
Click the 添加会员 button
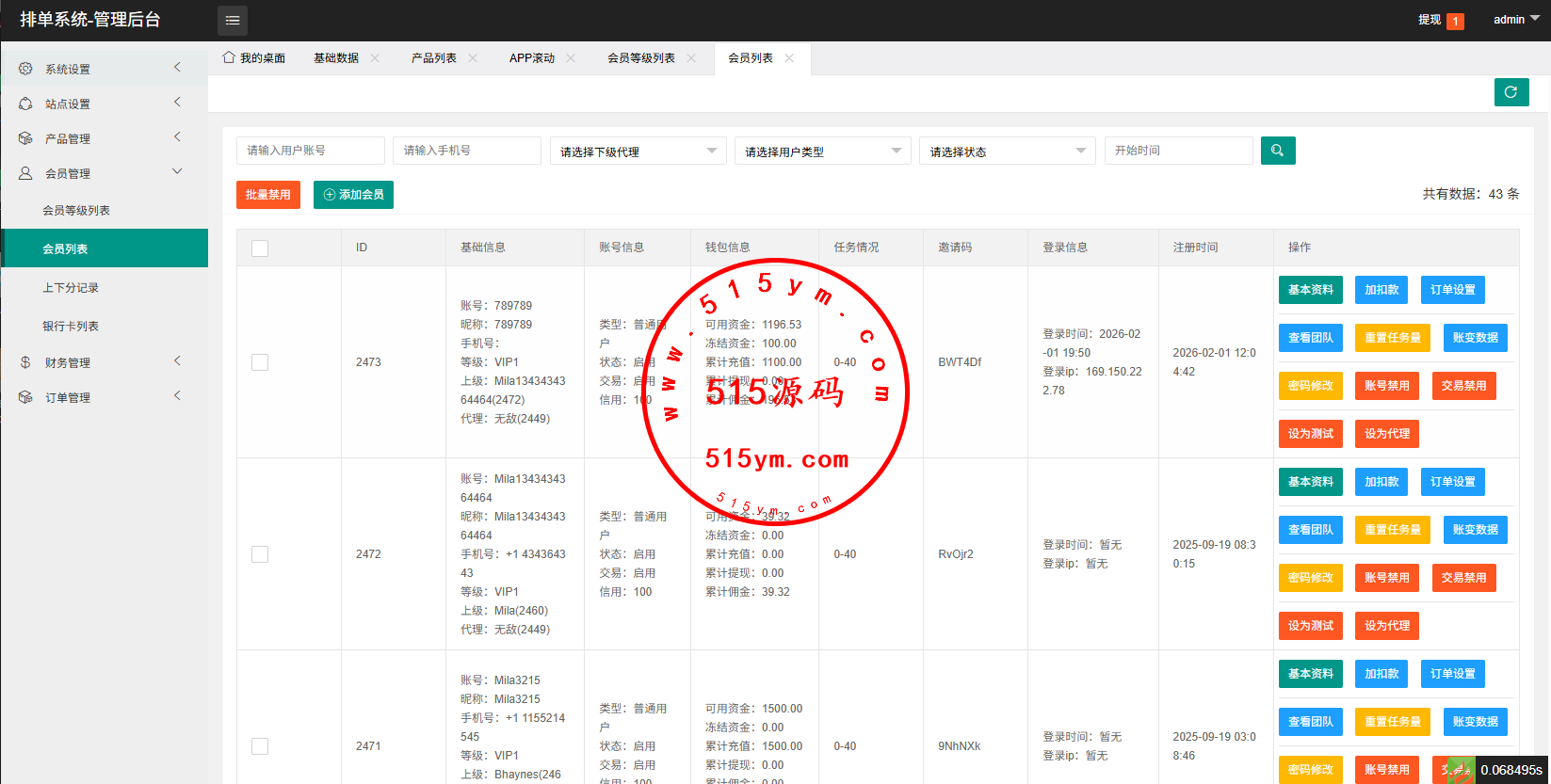[353, 195]
